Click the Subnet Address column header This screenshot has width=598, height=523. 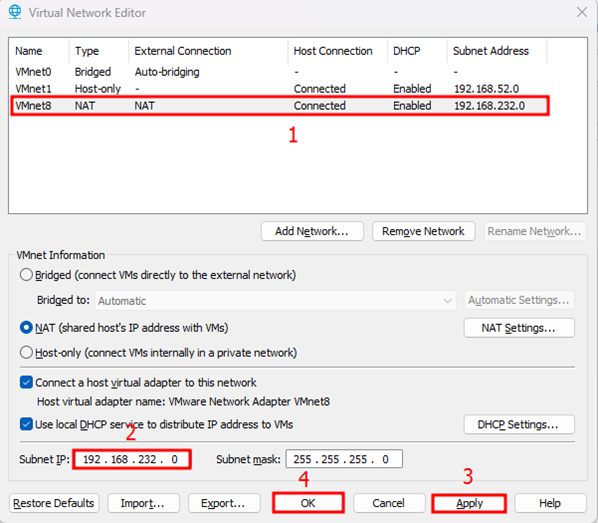point(497,51)
